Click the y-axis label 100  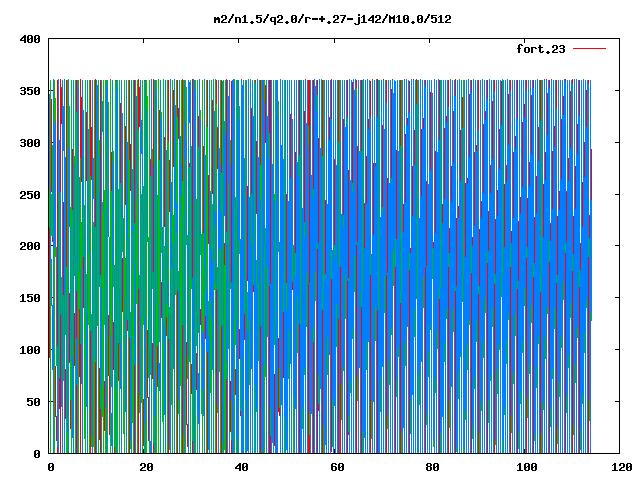tap(30, 350)
